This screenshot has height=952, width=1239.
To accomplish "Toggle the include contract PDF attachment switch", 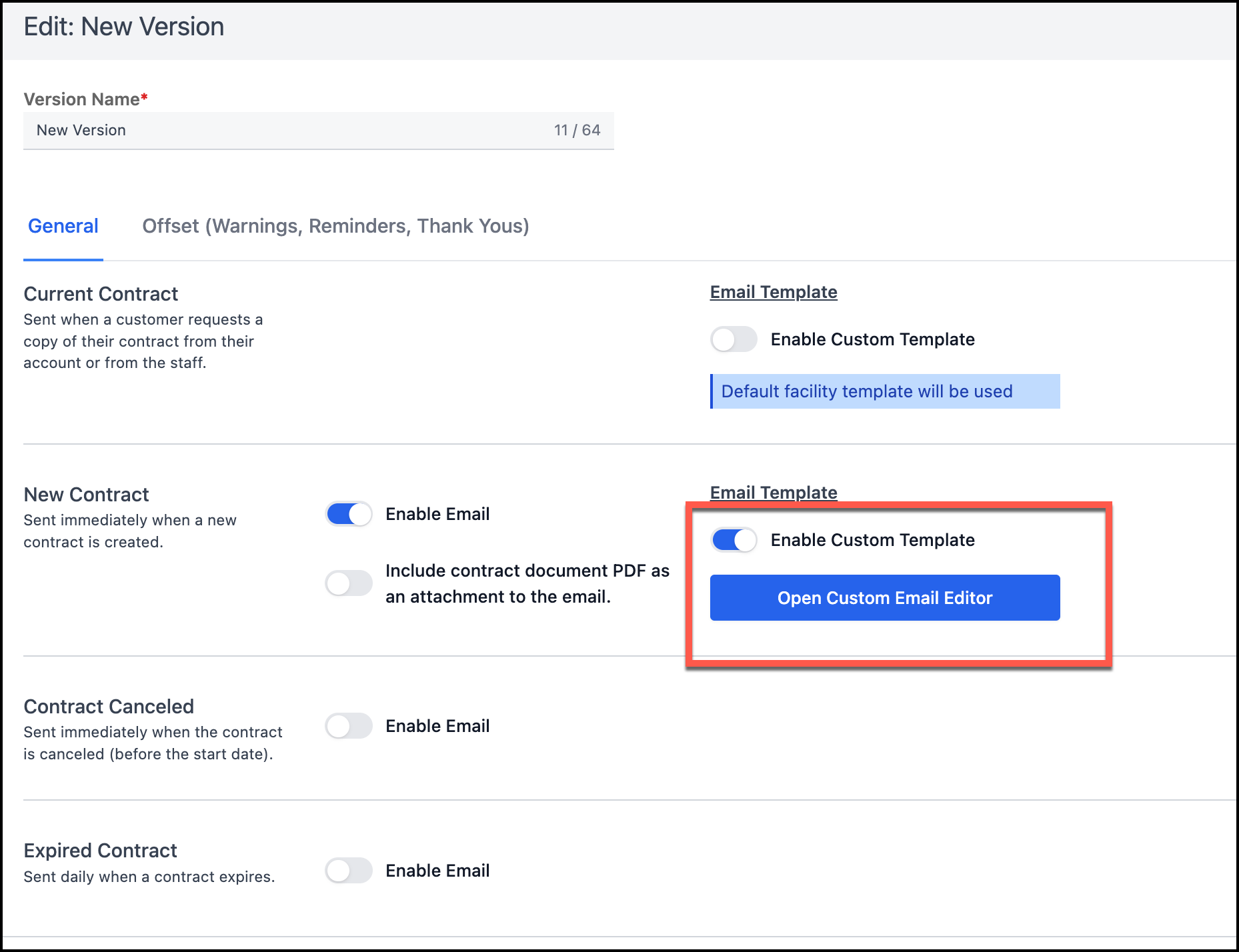I will click(x=349, y=583).
